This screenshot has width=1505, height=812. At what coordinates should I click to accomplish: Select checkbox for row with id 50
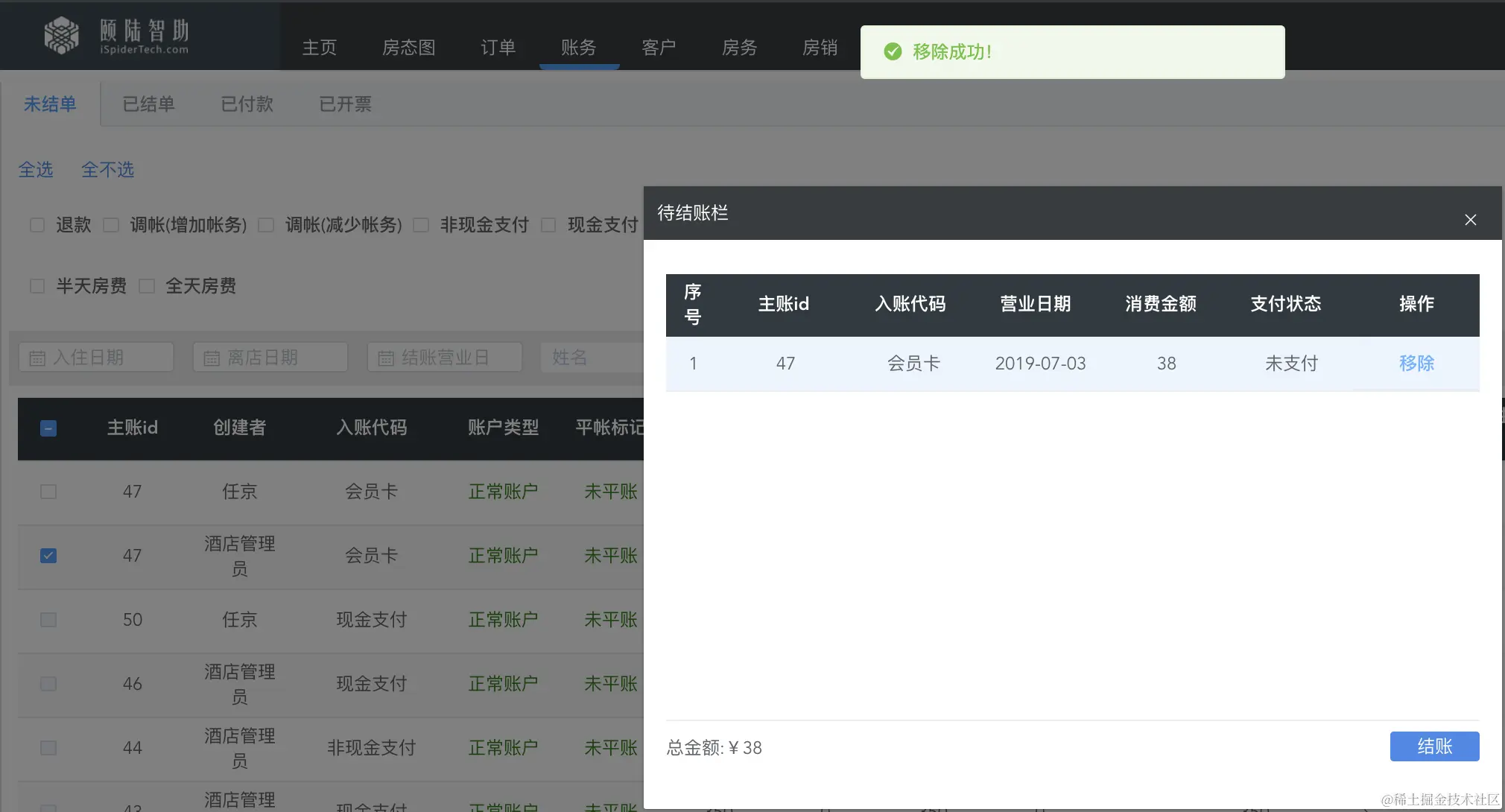click(x=48, y=620)
